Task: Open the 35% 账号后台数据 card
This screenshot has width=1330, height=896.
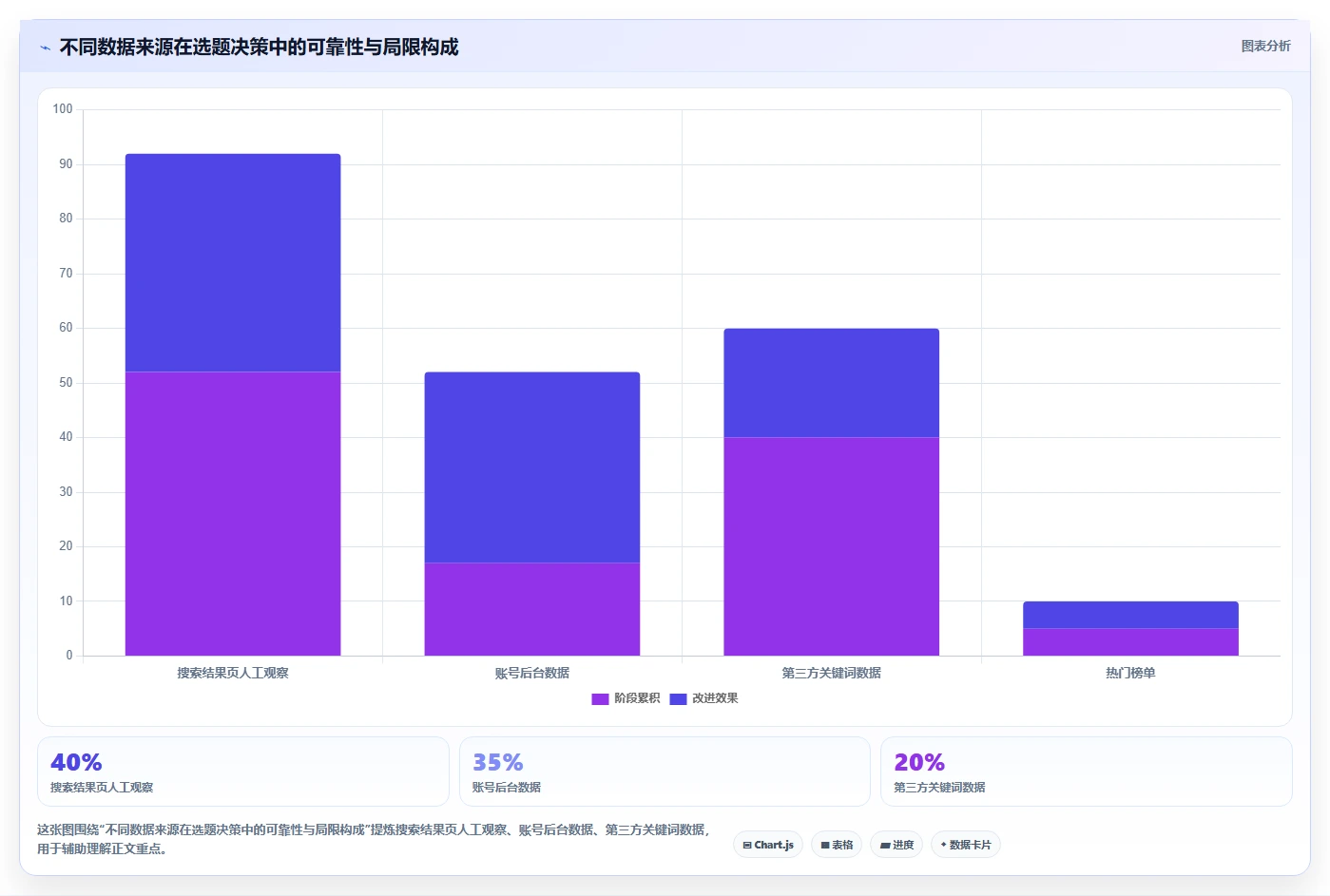Action: pos(665,772)
